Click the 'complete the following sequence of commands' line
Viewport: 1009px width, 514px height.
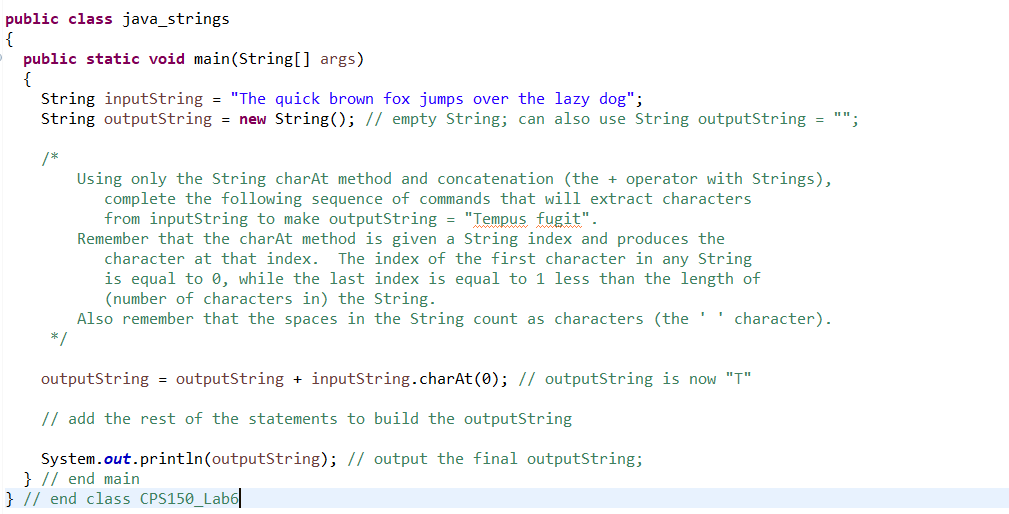(427, 199)
